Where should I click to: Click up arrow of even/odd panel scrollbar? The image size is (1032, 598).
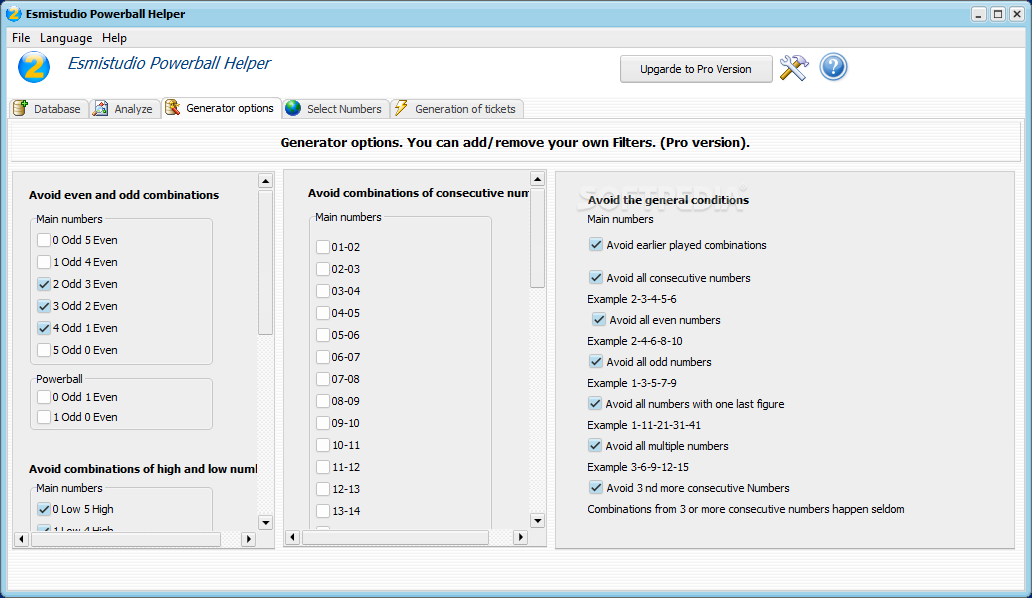pos(265,181)
